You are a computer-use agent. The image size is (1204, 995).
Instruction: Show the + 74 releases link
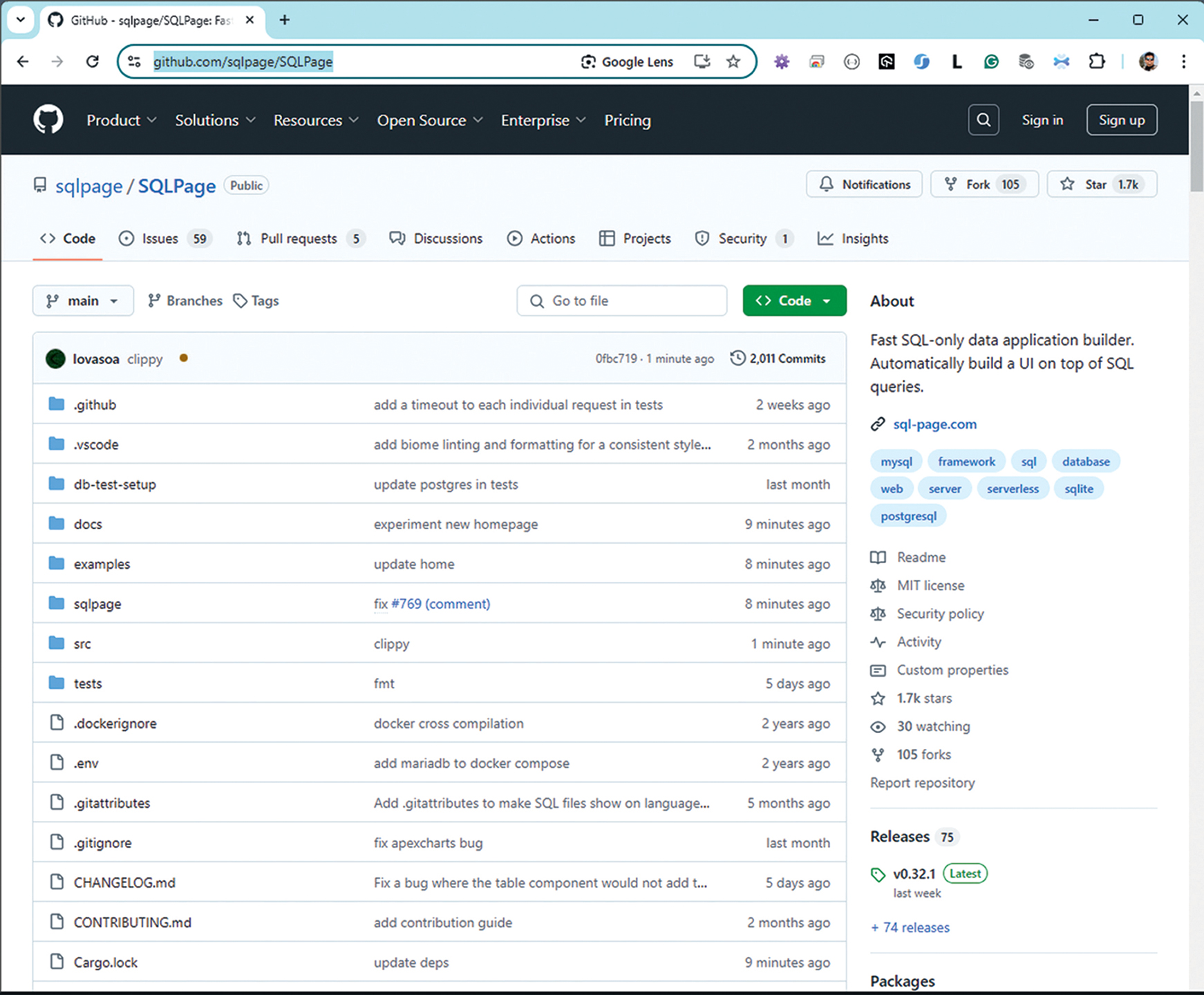(x=910, y=928)
